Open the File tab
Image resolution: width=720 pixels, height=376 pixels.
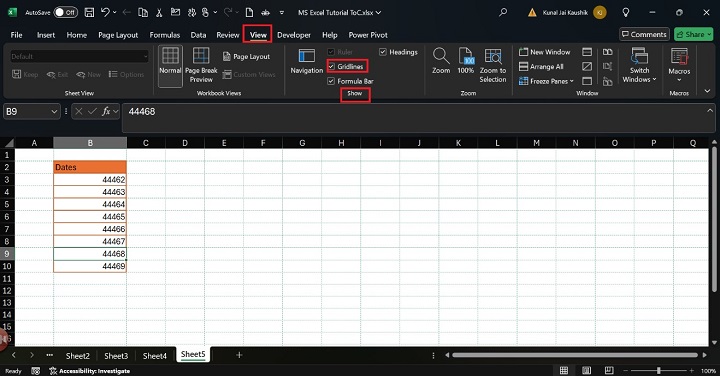17,35
